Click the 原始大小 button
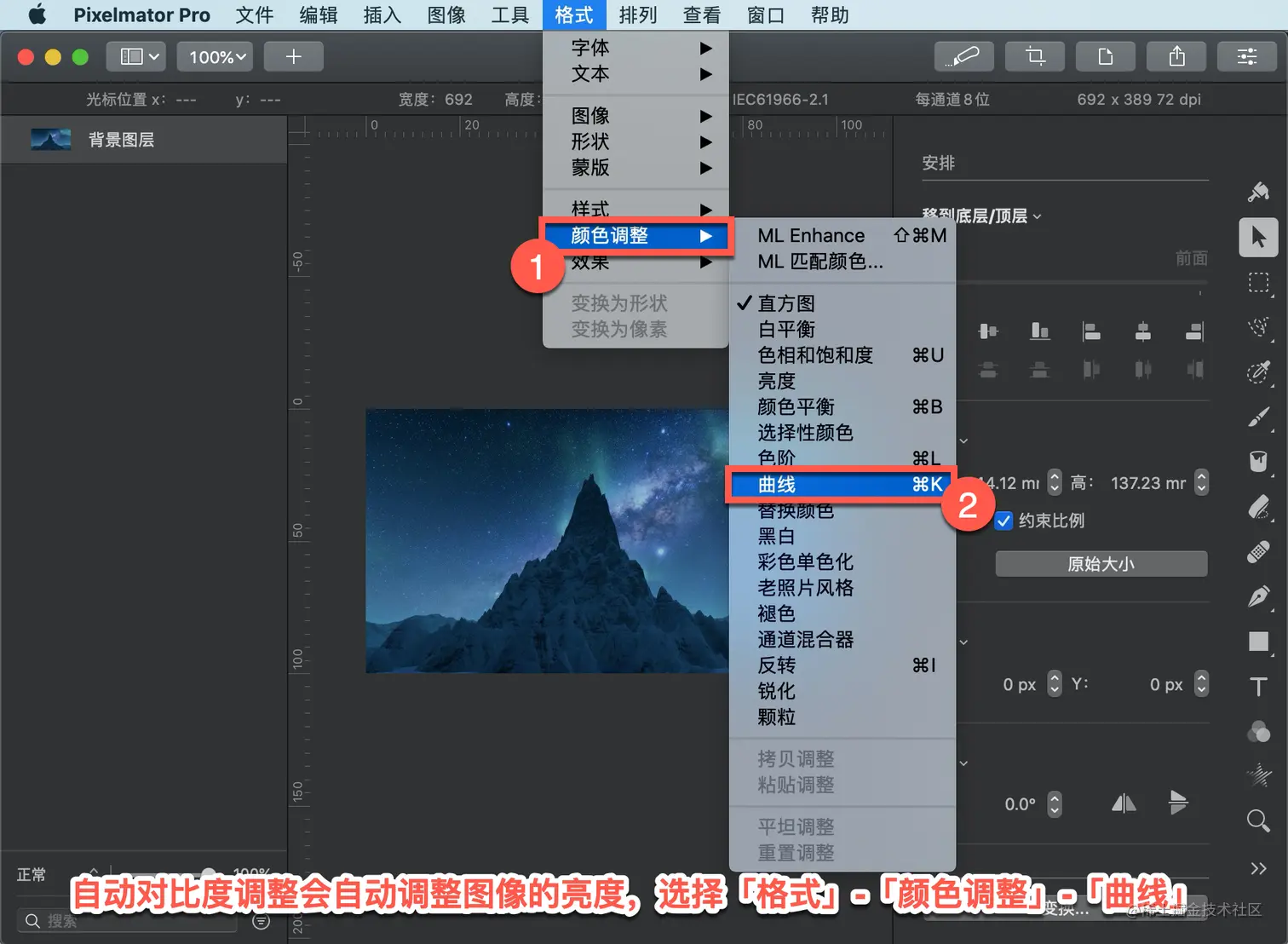 (x=1101, y=564)
